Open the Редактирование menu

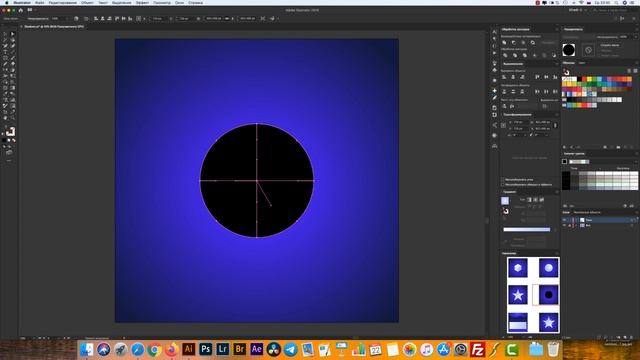tap(62, 2)
